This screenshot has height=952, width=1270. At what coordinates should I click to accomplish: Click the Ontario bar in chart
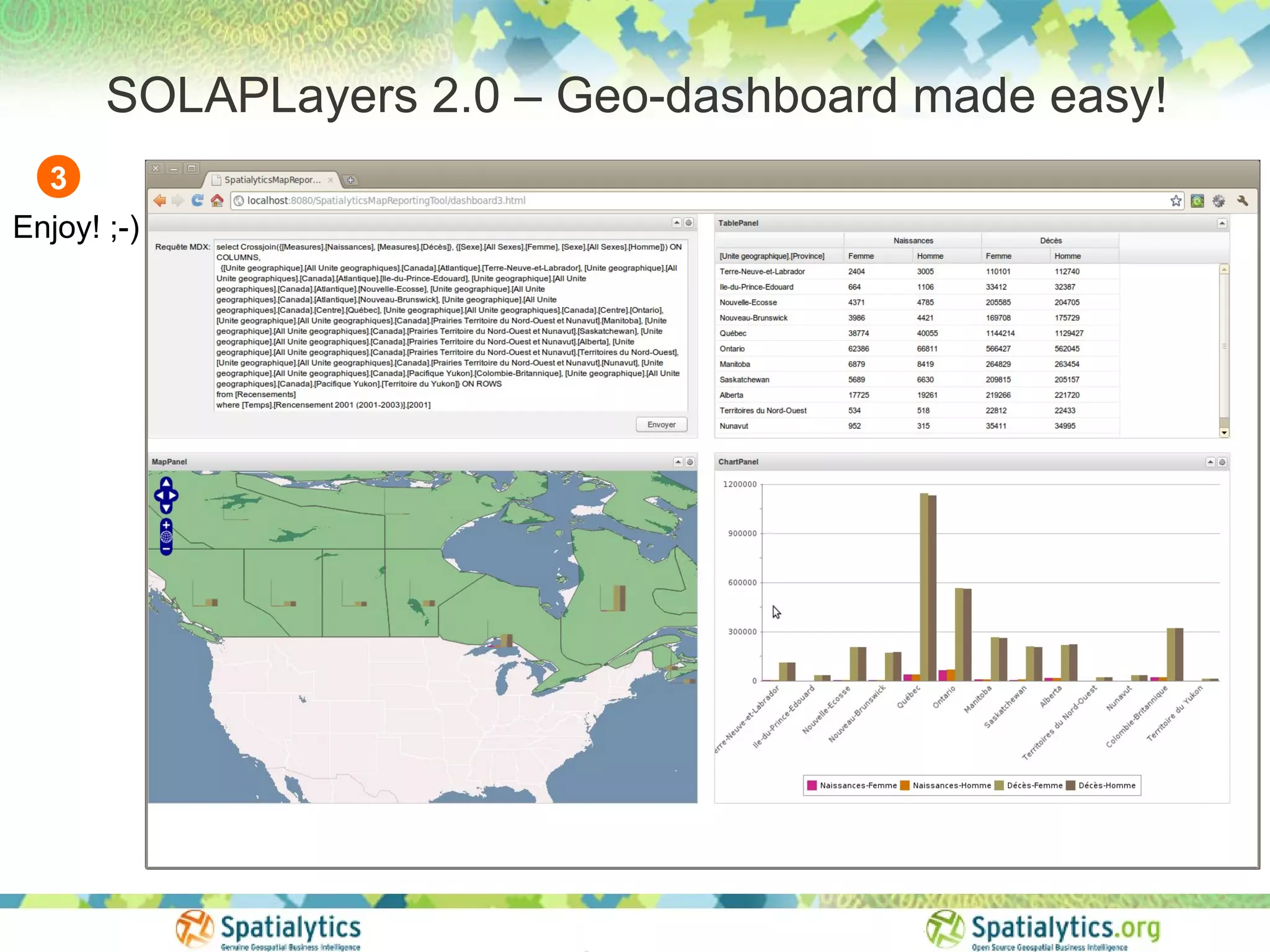[963, 634]
